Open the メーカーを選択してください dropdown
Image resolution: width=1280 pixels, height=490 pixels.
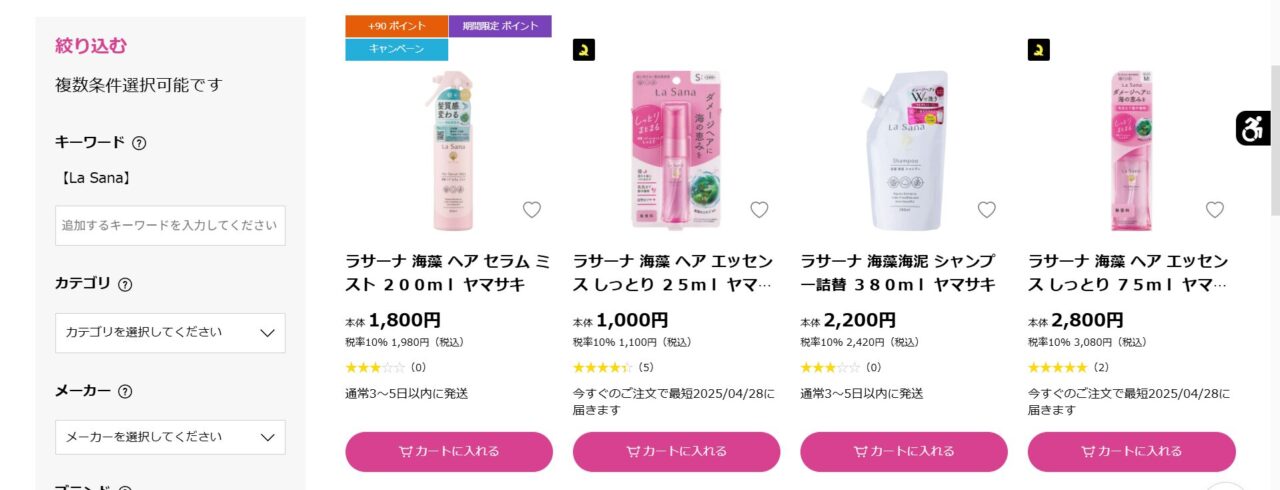coord(170,437)
